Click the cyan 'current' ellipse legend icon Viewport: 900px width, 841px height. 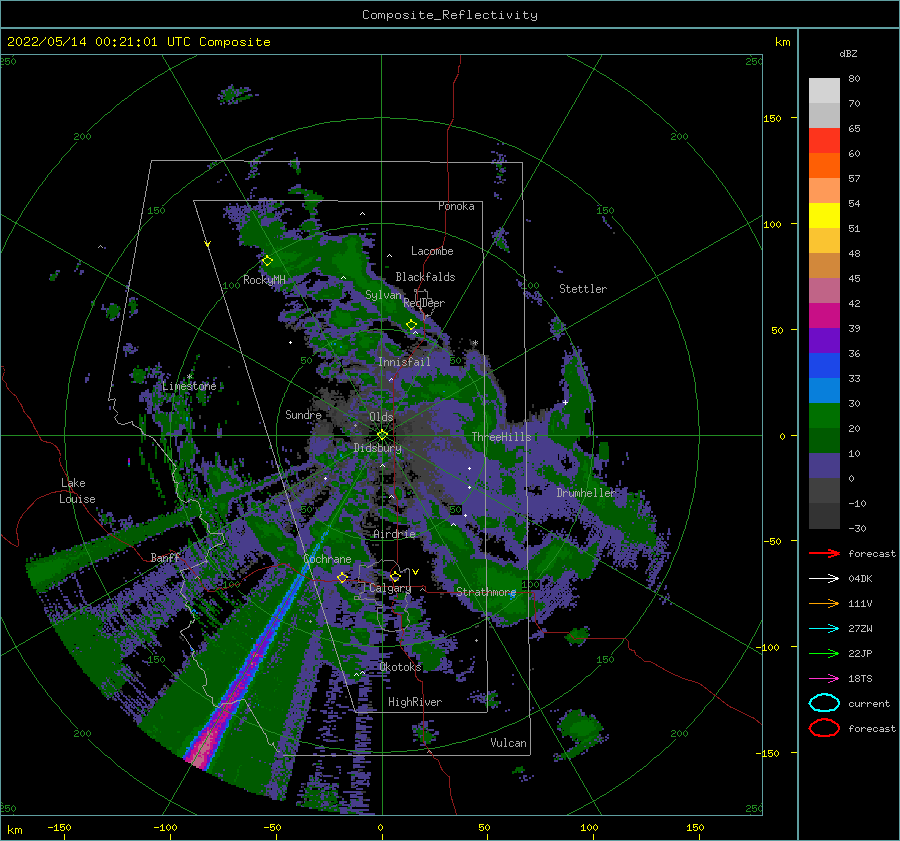tap(824, 703)
